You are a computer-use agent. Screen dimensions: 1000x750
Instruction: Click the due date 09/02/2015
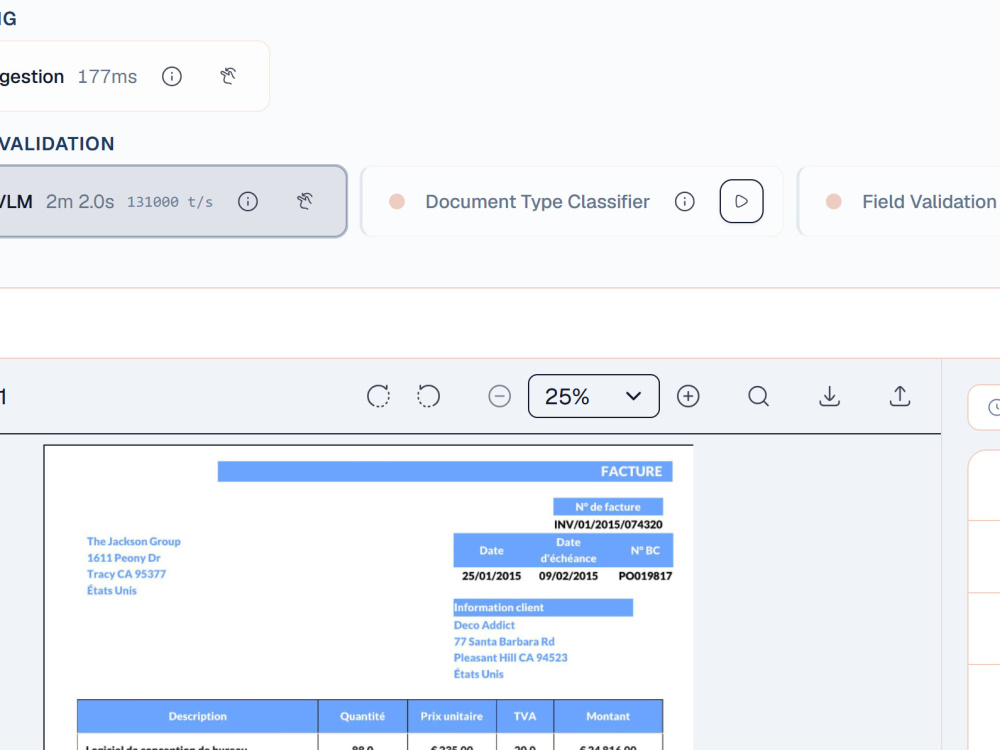[568, 576]
